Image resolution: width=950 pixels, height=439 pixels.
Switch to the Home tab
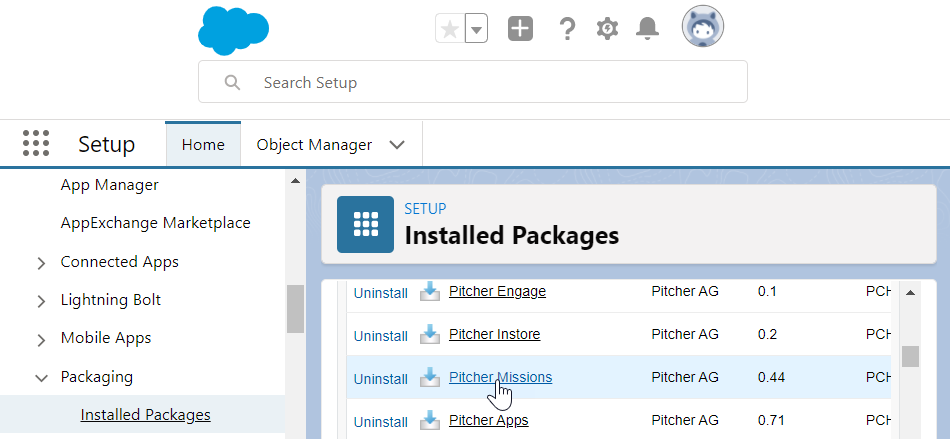tap(203, 144)
